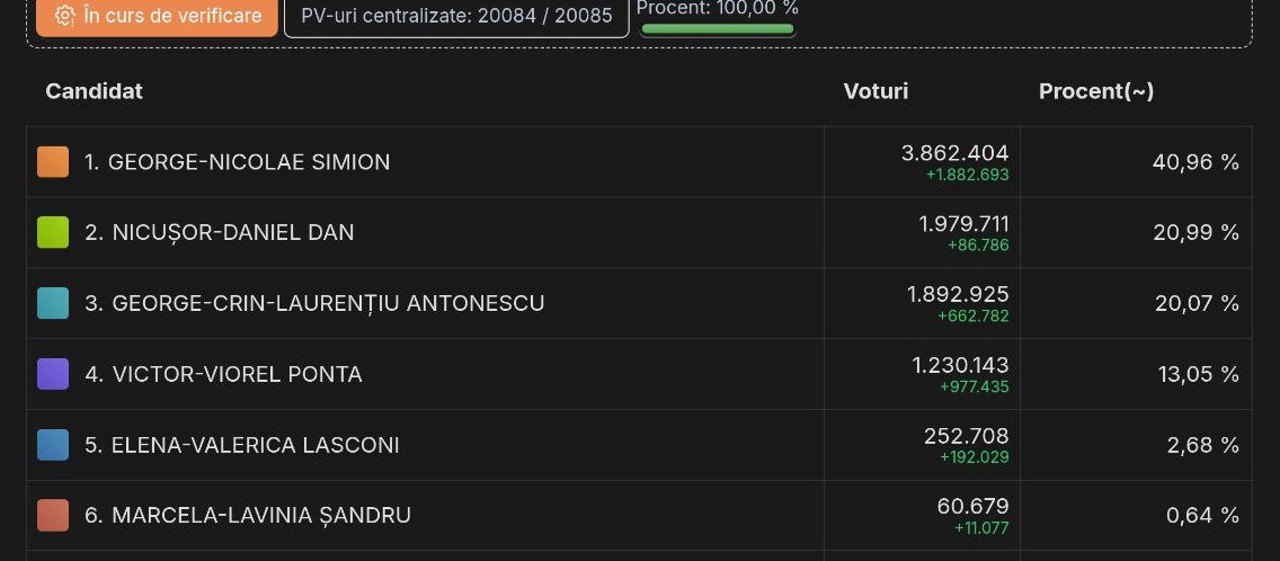1280x561 pixels.
Task: Click the 'În curs de verificare' status button
Action: (x=157, y=16)
